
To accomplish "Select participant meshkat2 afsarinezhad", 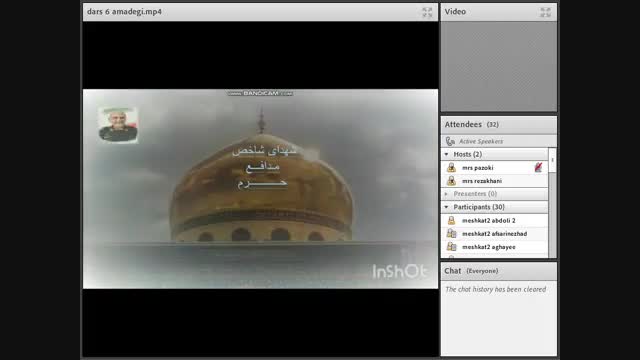I will click(494, 233).
